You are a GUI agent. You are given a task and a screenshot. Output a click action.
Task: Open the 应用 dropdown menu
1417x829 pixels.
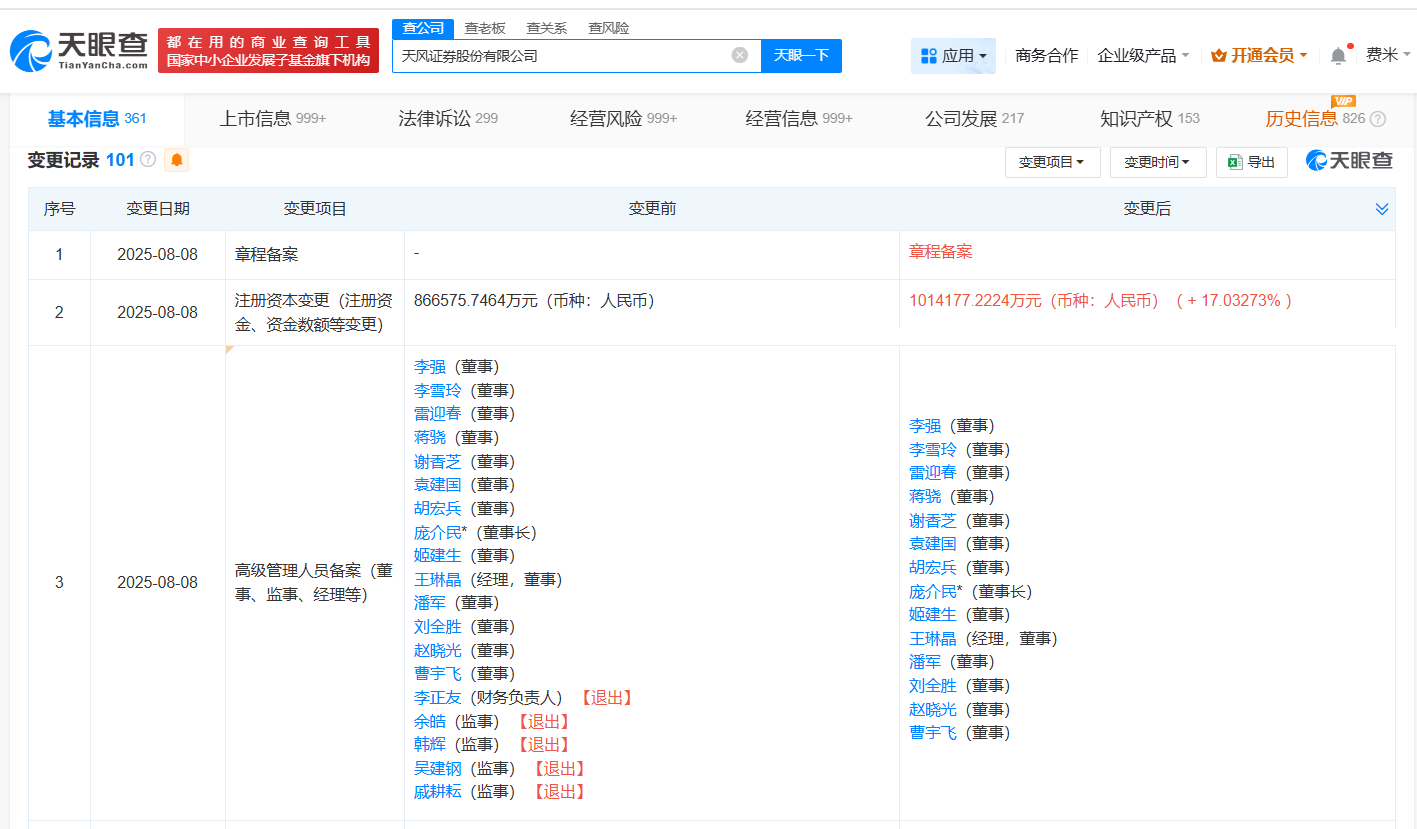(x=953, y=56)
